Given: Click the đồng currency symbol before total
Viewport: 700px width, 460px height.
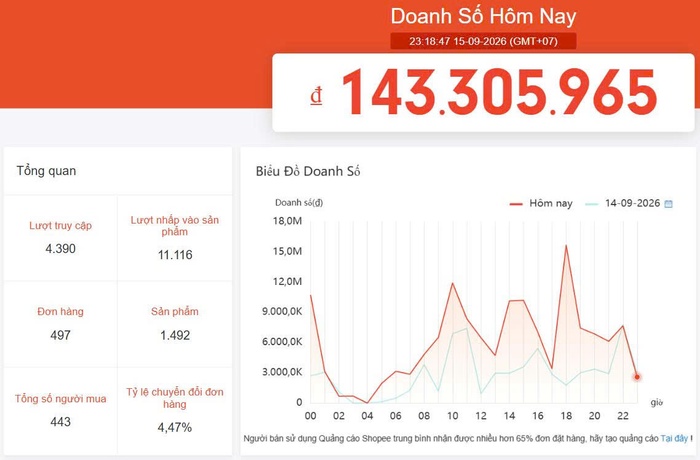Looking at the screenshot, I should (x=317, y=96).
